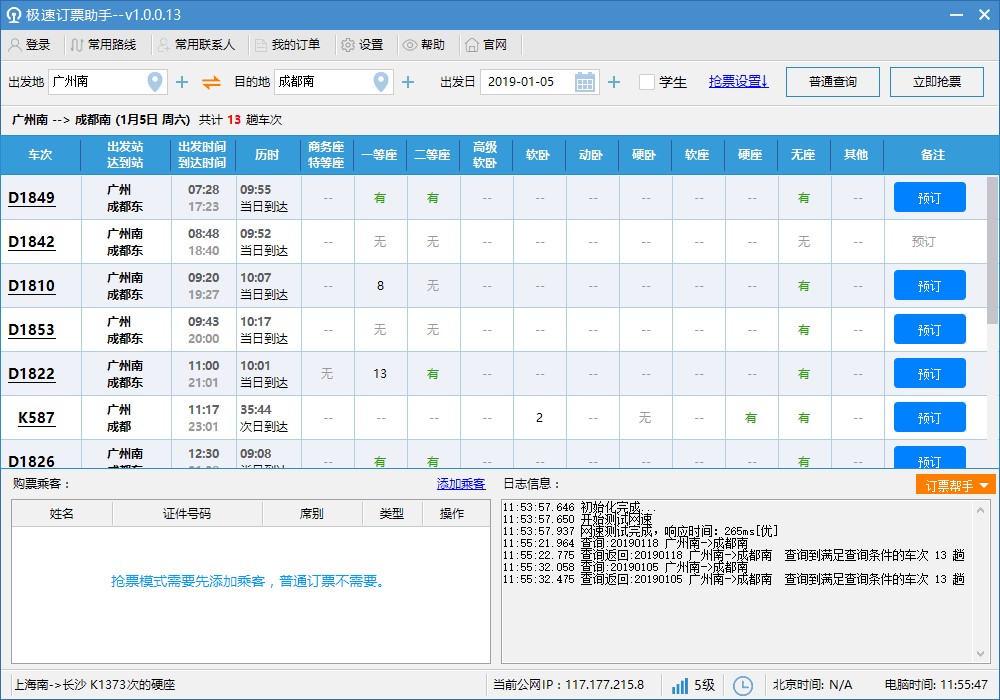The height and width of the screenshot is (700, 1000).
Task: Open the 登录 login menu item
Action: 30,45
